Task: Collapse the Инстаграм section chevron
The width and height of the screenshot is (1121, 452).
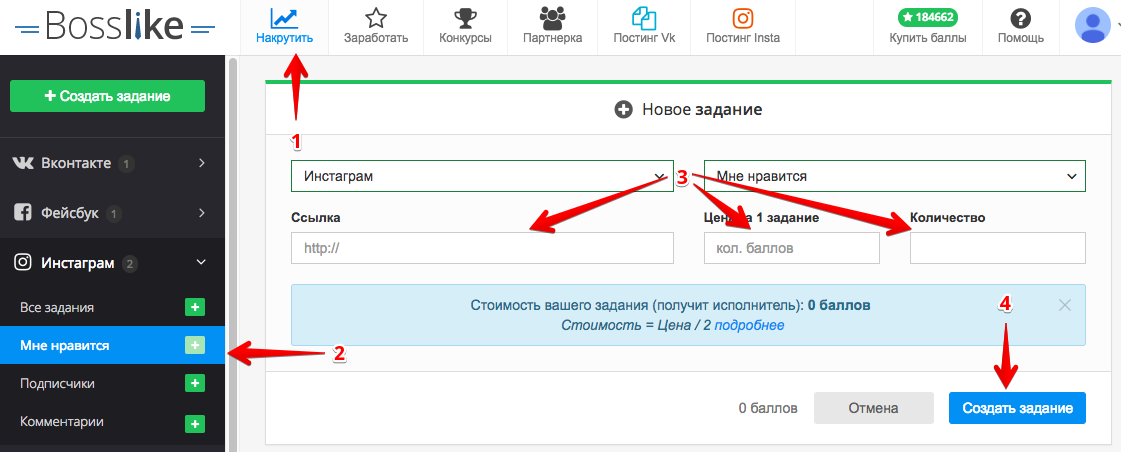Action: pyautogui.click(x=201, y=262)
